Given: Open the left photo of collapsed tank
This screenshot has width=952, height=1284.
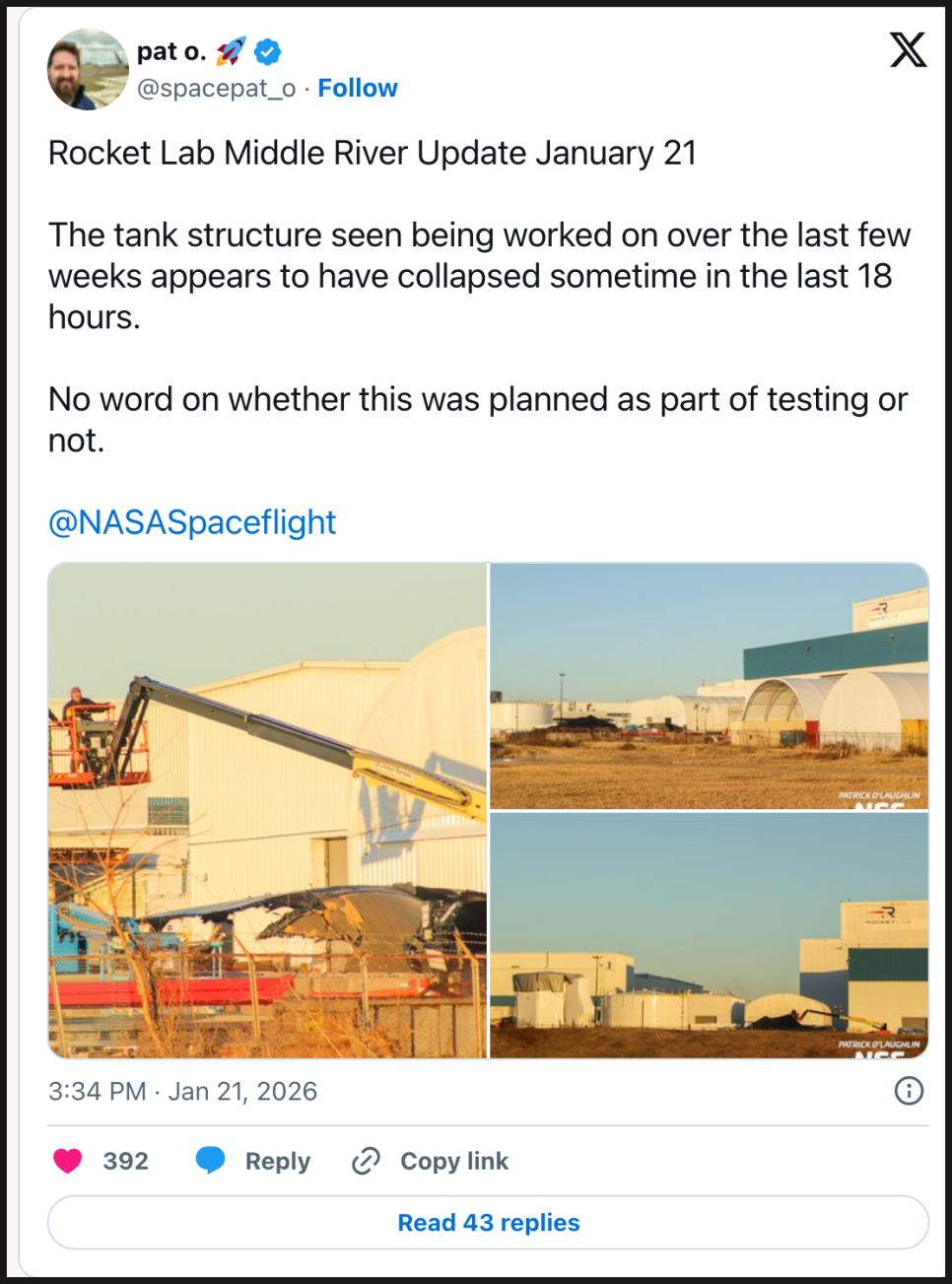Looking at the screenshot, I should tap(268, 810).
